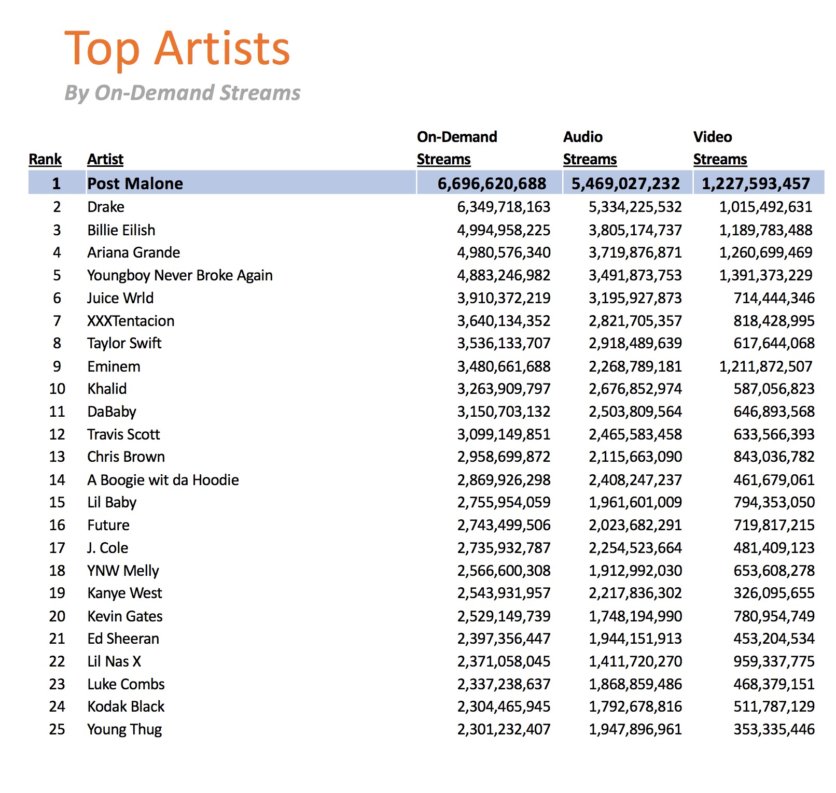Click the Top Artists title
The height and width of the screenshot is (793, 836).
(x=177, y=48)
